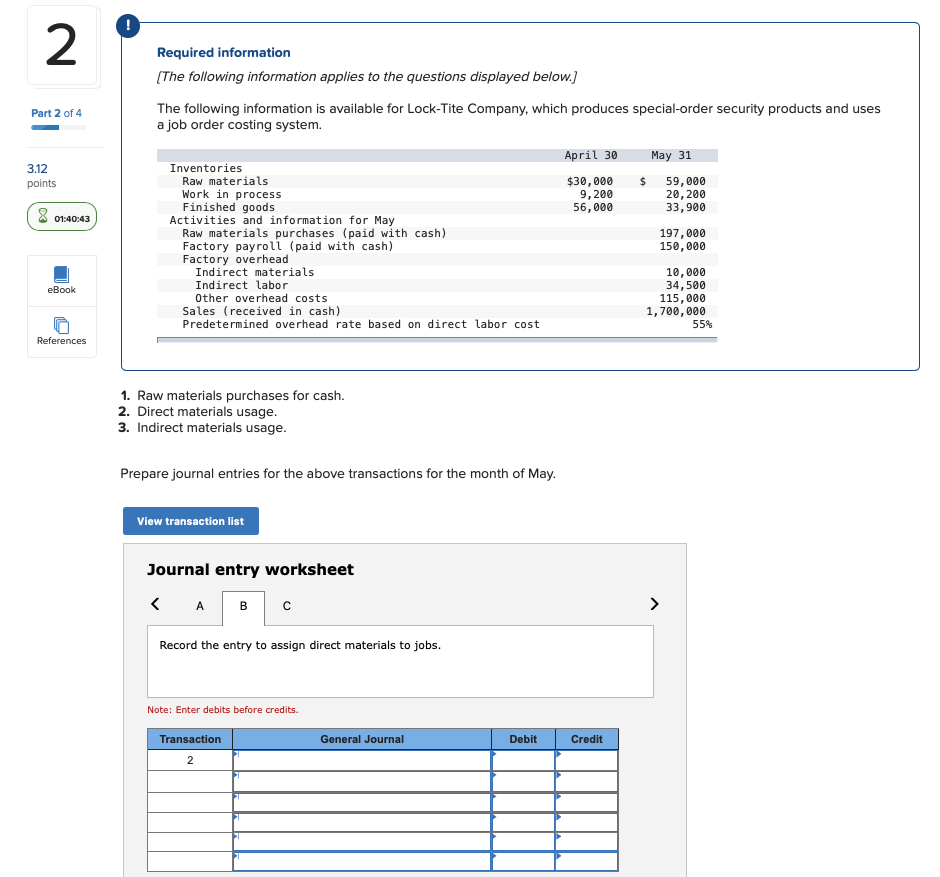This screenshot has height=877, width=940.
Task: Open the eBook resource
Action: coord(61,280)
